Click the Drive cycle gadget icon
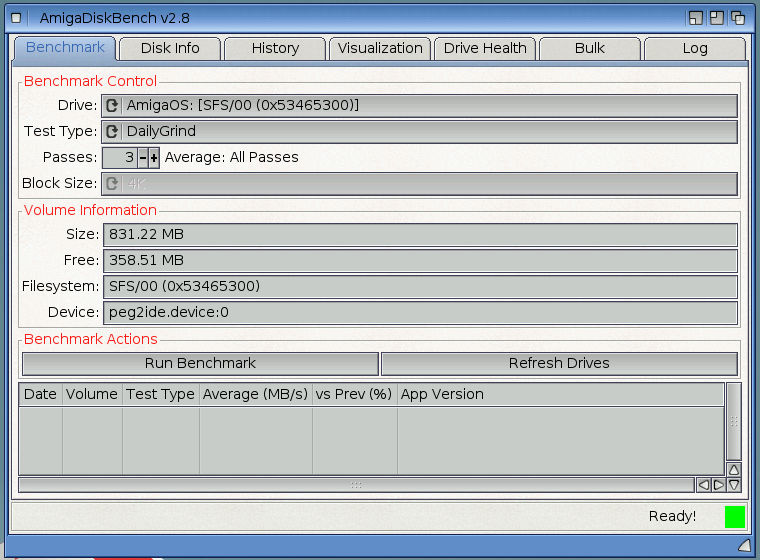 [112, 106]
